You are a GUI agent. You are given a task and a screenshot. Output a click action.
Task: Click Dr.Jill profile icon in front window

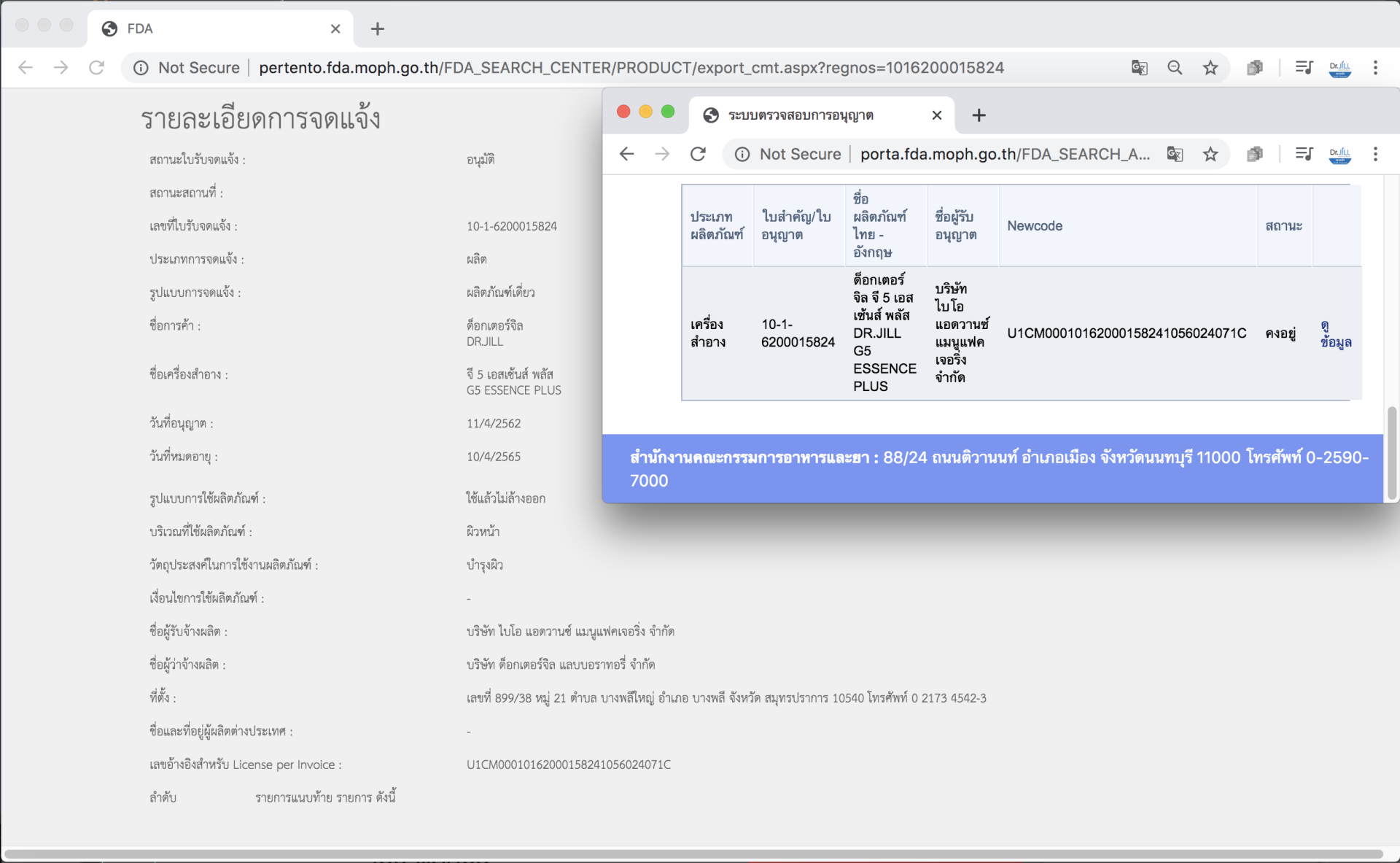pyautogui.click(x=1340, y=154)
